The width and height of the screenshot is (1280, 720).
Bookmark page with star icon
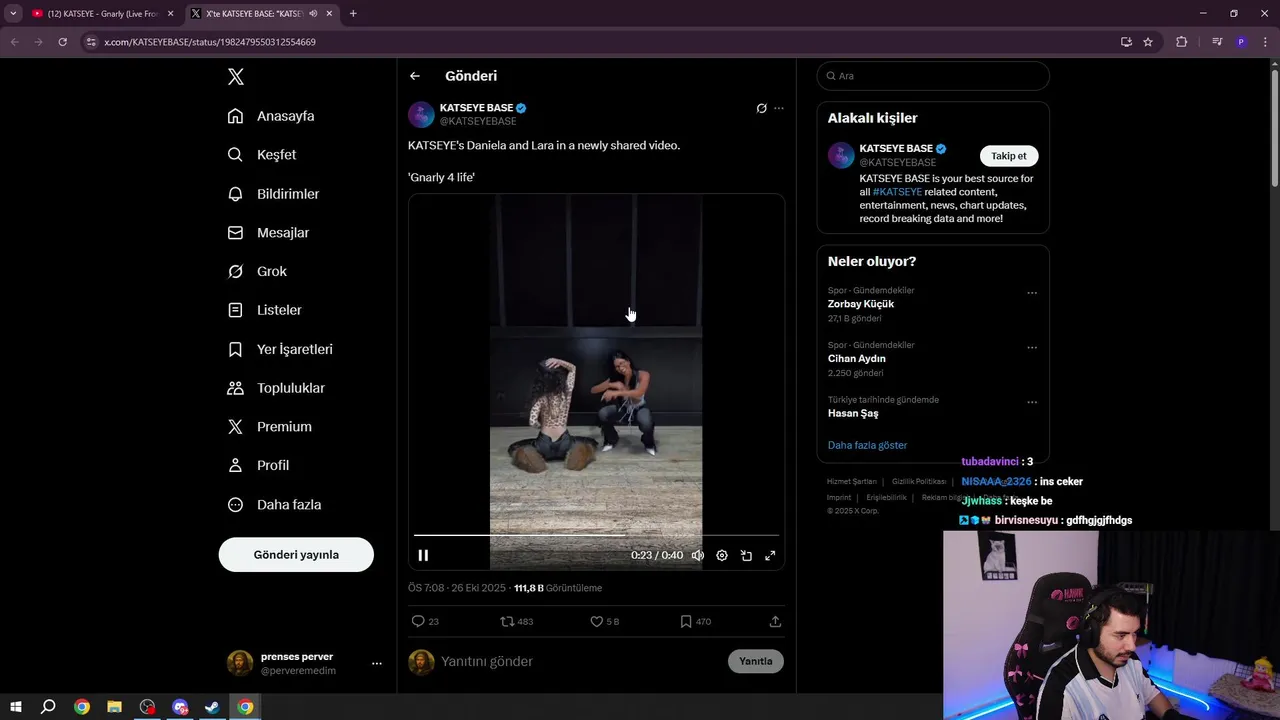tap(1148, 42)
